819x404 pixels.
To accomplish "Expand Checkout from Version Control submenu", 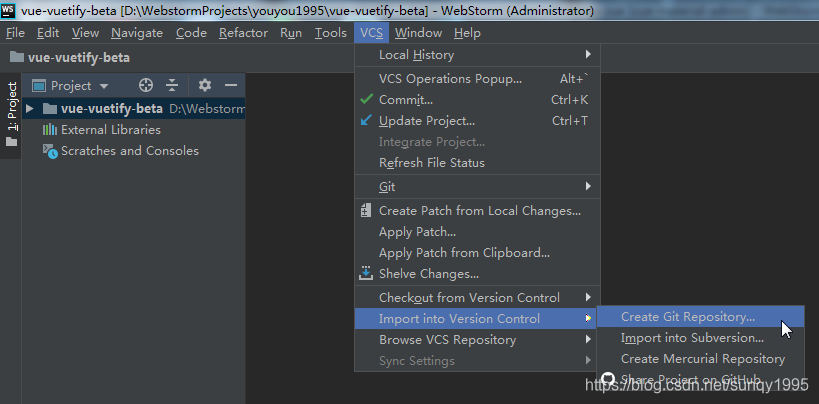I will [477, 297].
